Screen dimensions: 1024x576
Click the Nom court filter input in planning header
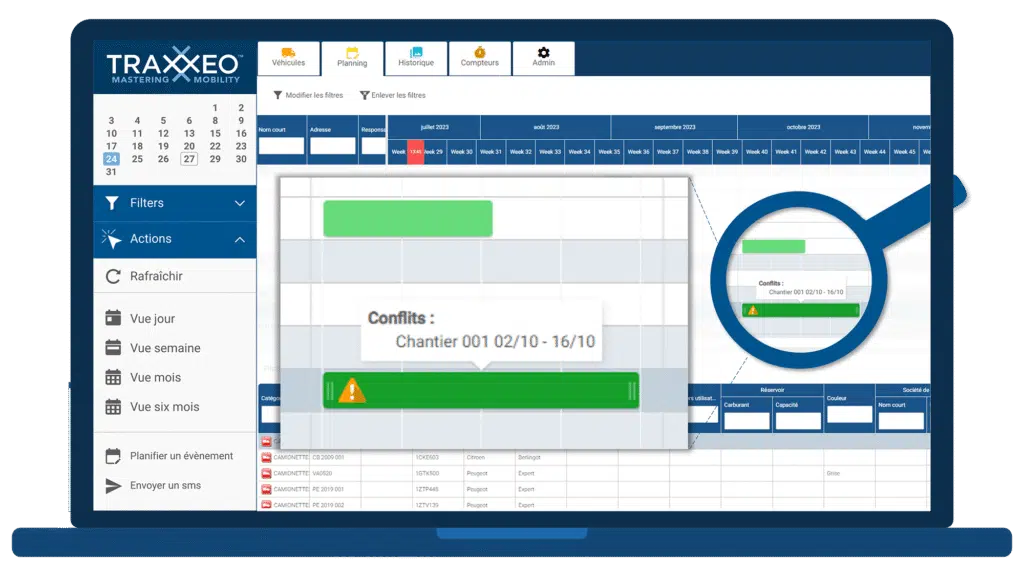click(281, 146)
